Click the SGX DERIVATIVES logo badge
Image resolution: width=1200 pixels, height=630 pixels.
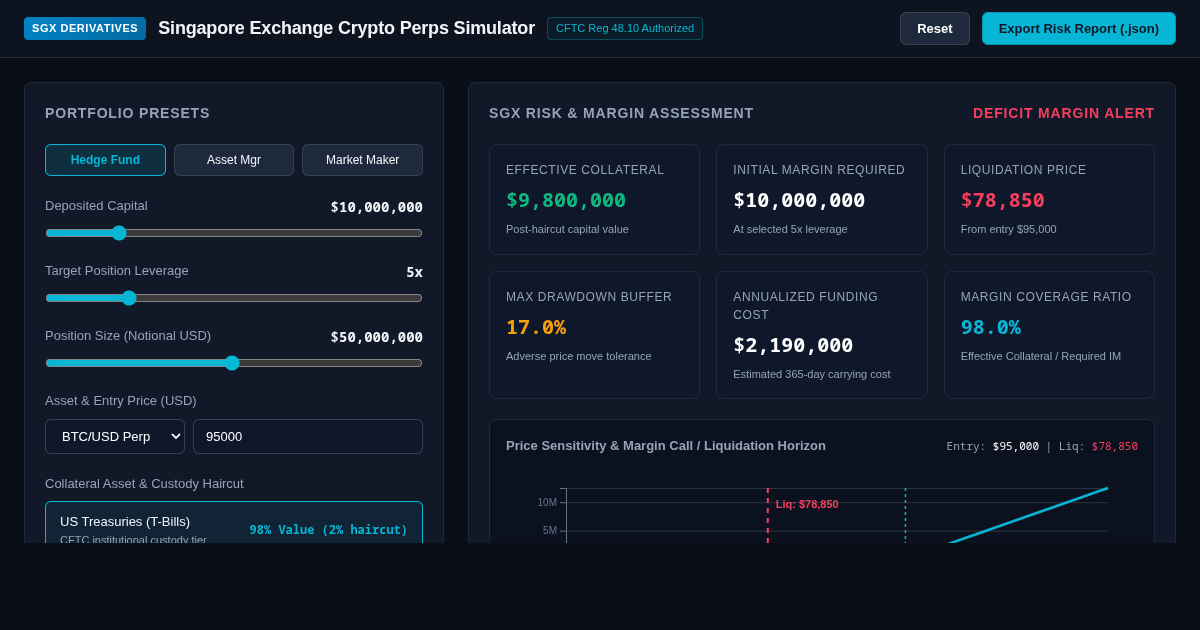85,28
